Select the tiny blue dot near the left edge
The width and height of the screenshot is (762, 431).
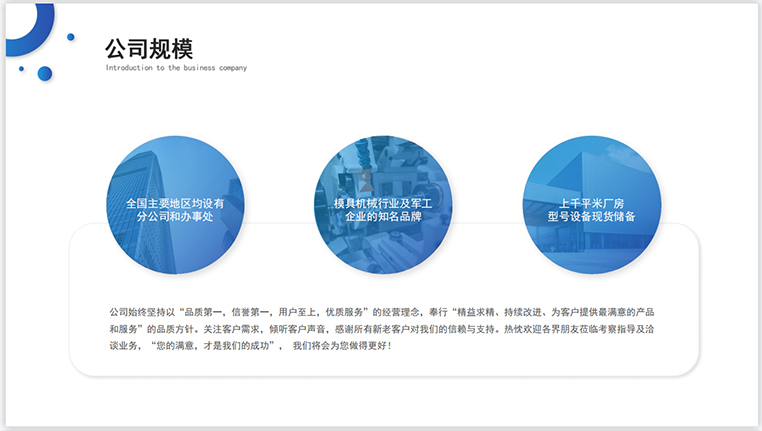[x=21, y=69]
